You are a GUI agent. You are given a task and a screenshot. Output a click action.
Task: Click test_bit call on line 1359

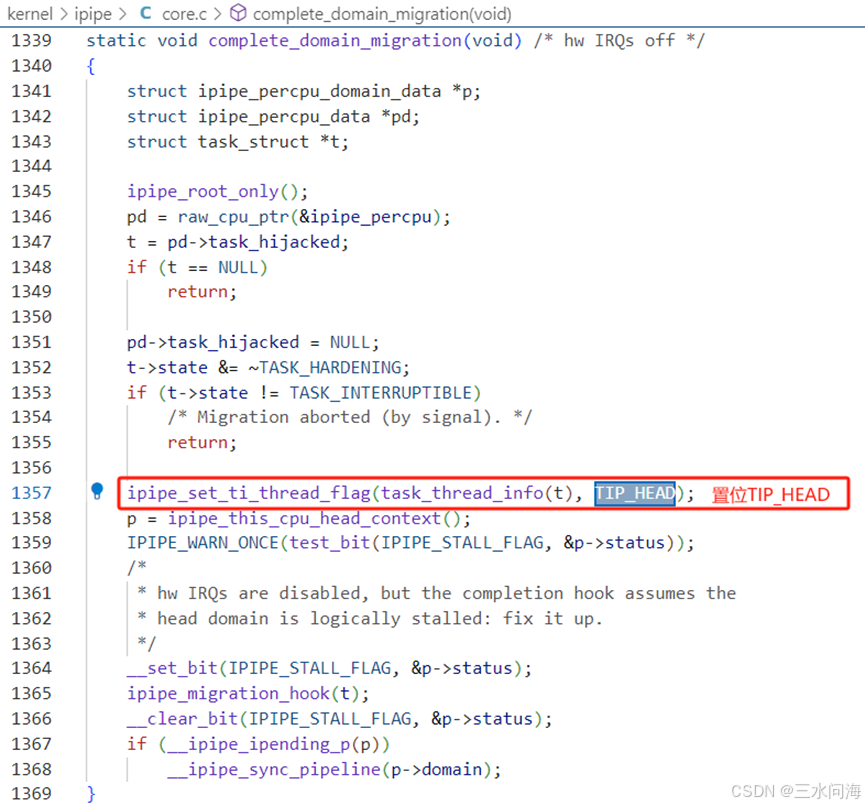point(330,543)
